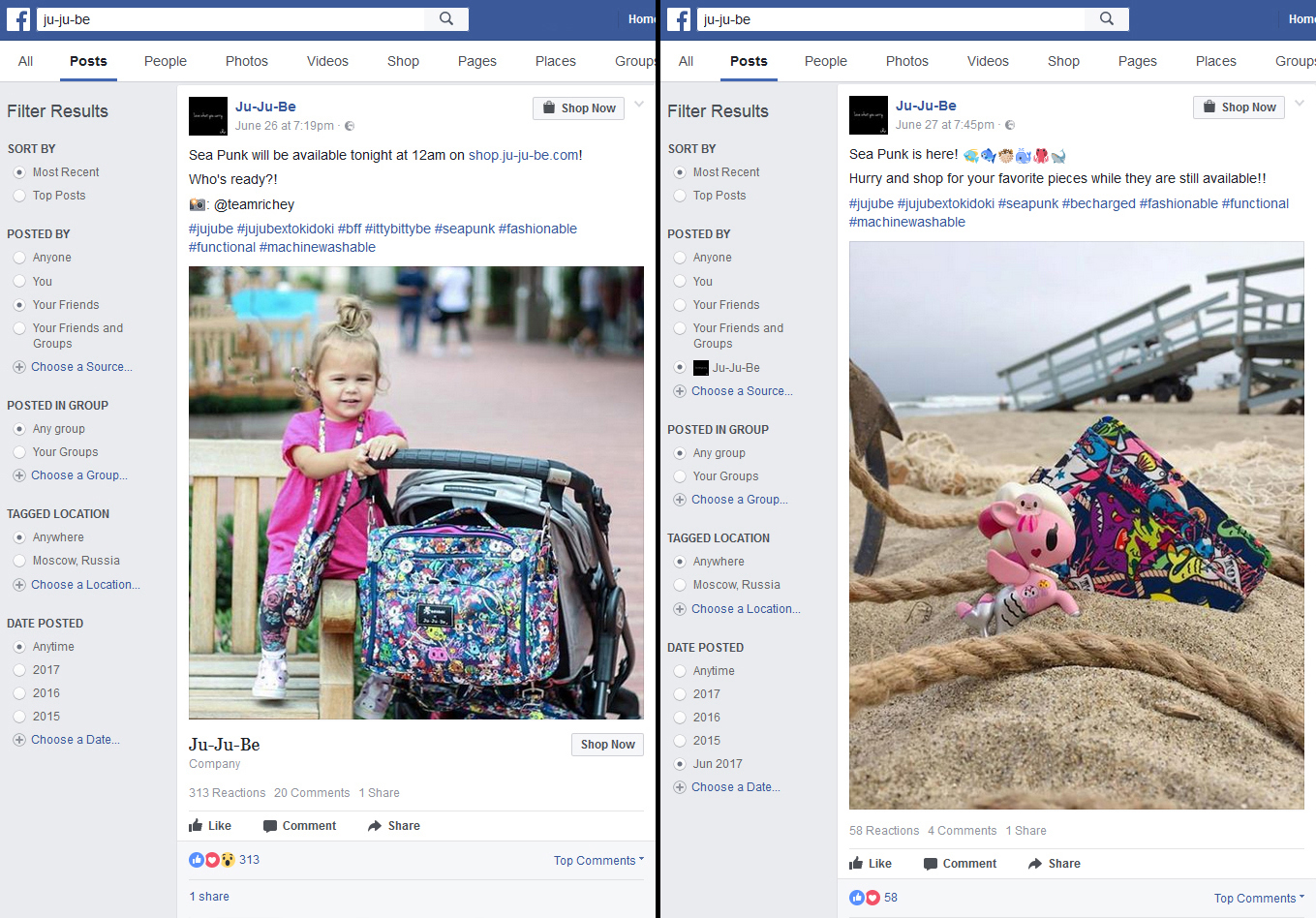Select Moscow, Russia location in the left window
The height and width of the screenshot is (918, 1316).
click(19, 561)
